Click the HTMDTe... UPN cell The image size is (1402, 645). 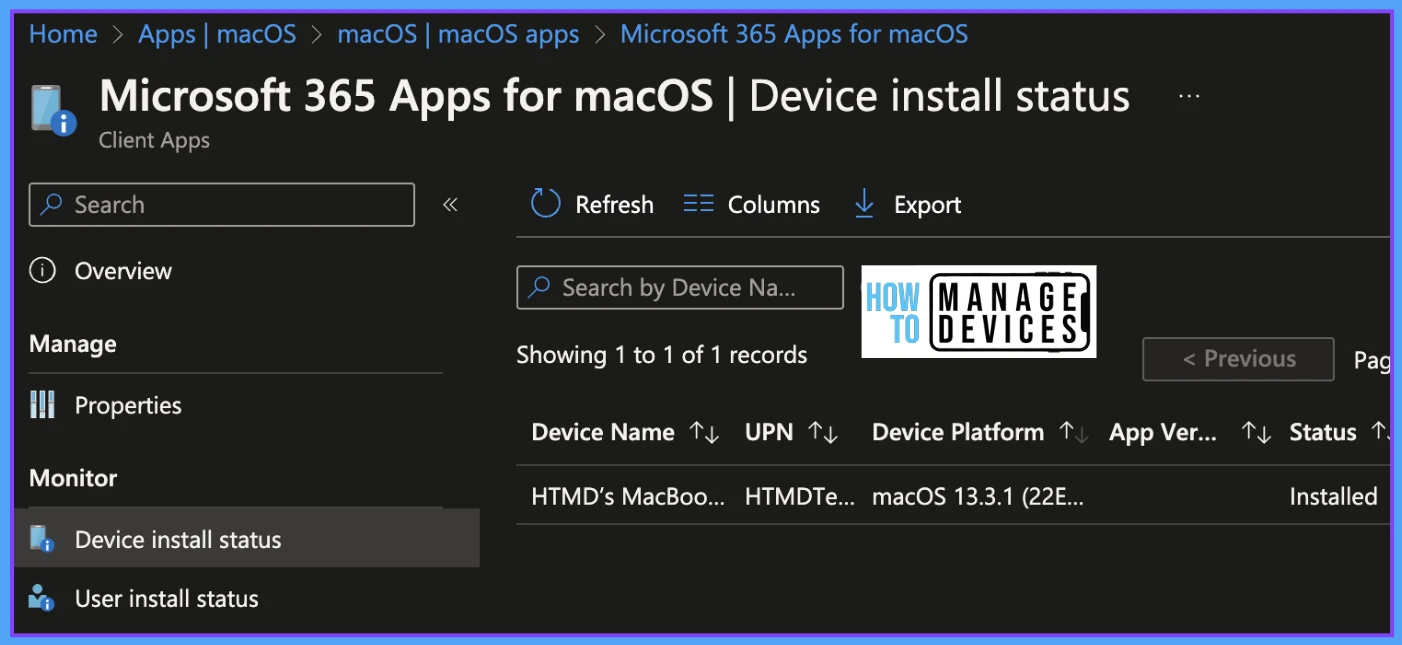coord(800,496)
